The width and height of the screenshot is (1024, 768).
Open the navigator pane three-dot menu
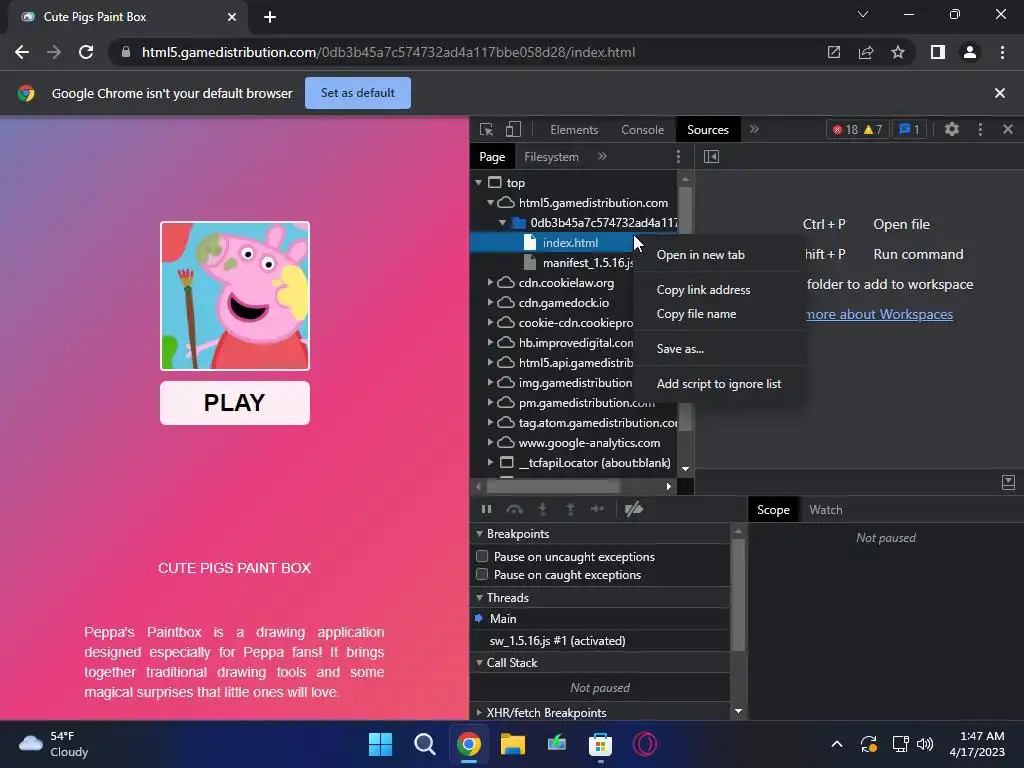pos(678,156)
